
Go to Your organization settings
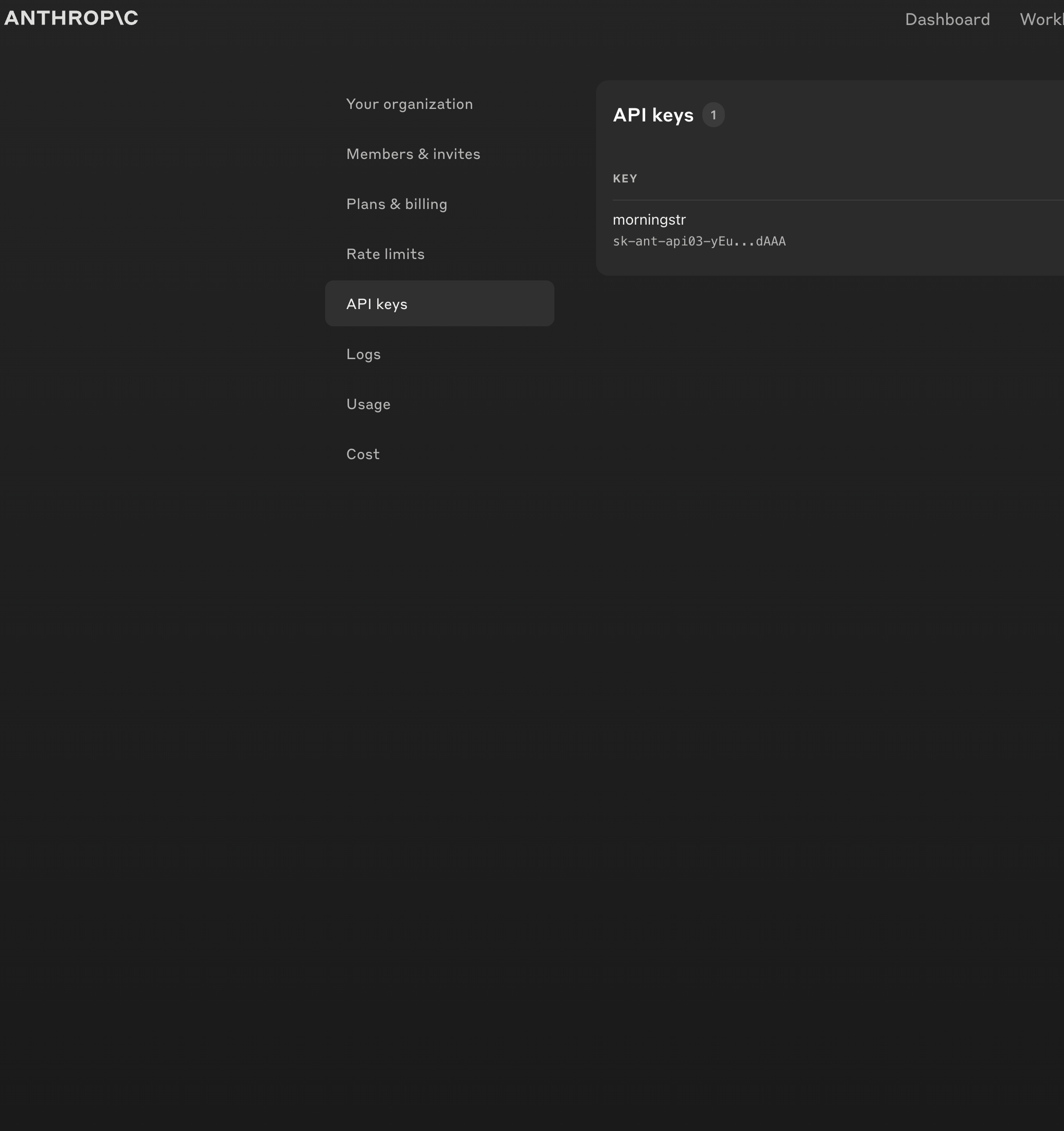coord(409,104)
